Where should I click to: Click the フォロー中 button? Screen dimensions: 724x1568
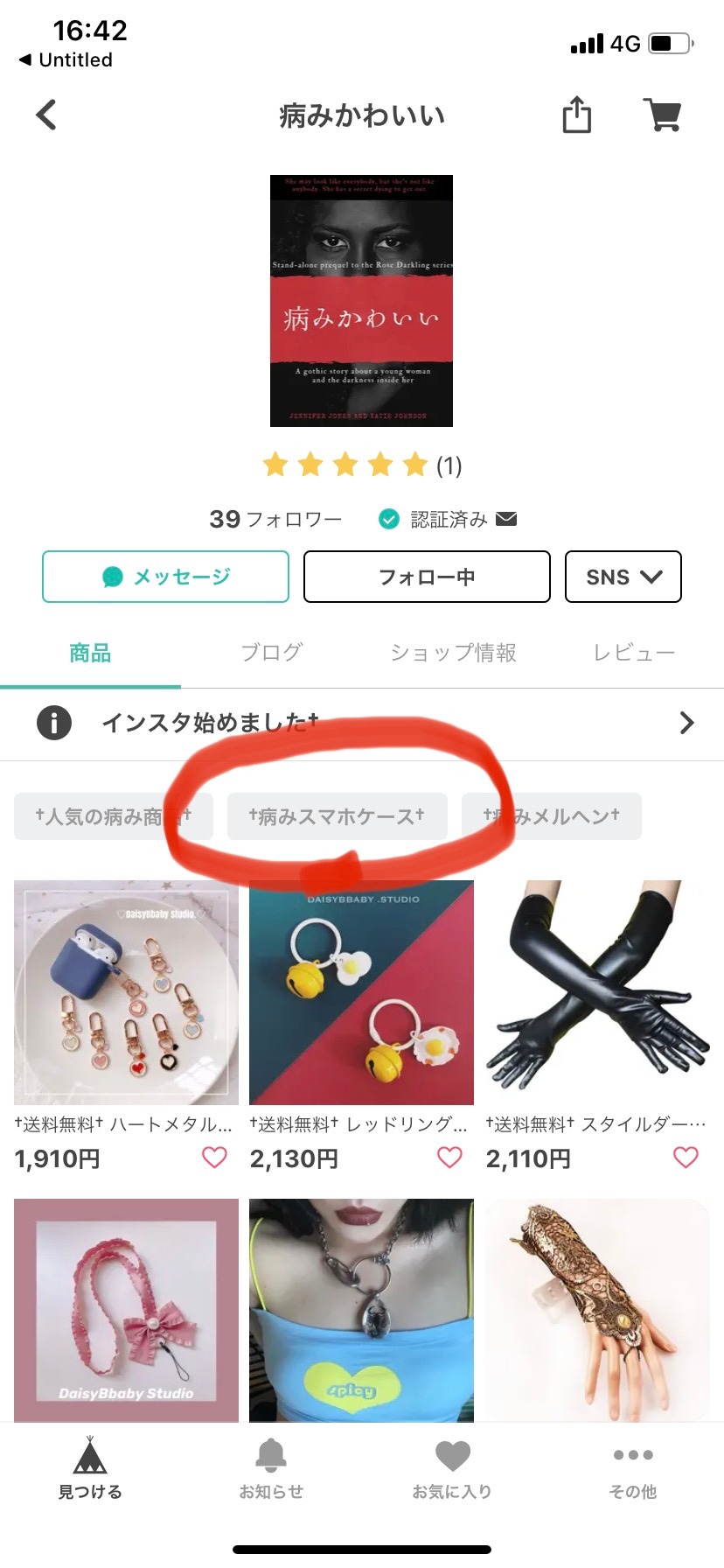[427, 577]
